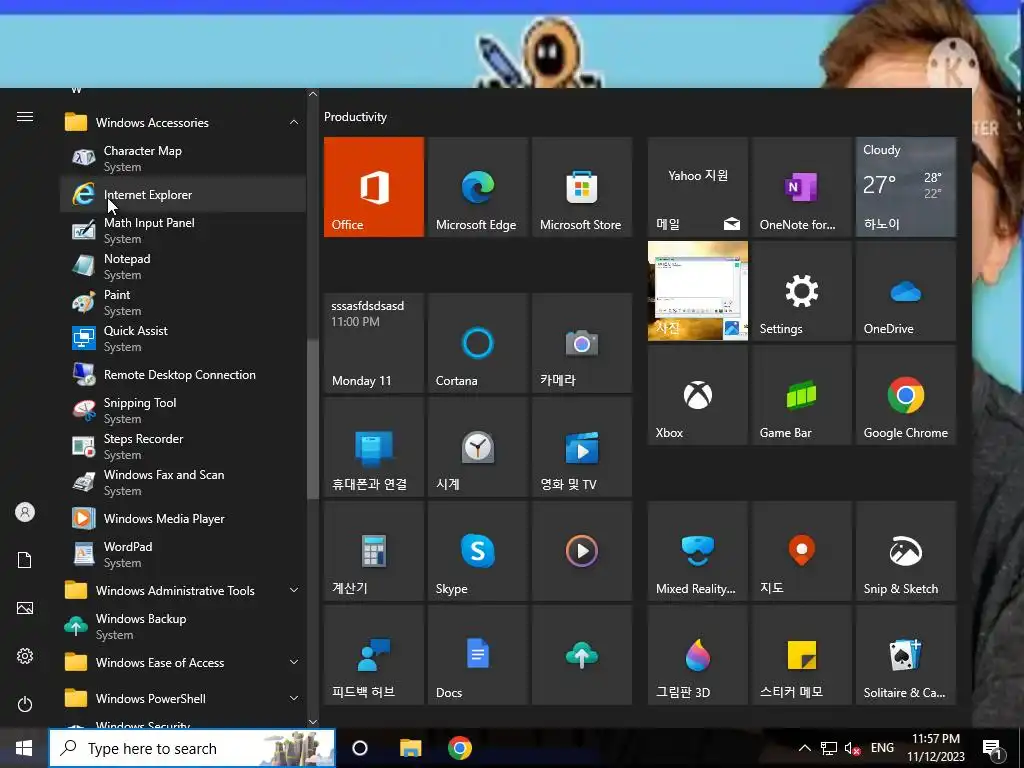Open the 지도 maps tile
Screen dimensions: 1024x768
801,551
